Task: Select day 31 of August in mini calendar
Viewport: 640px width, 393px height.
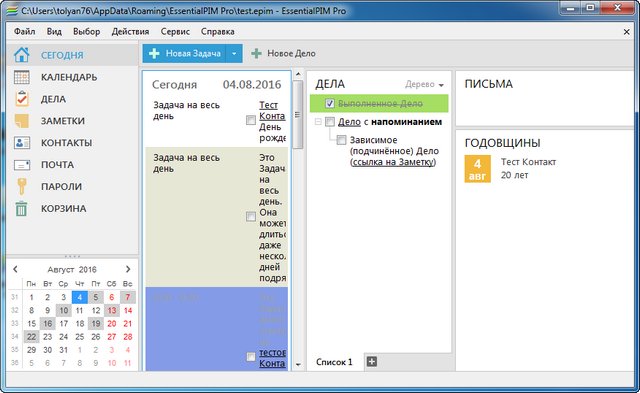Action: [63, 350]
